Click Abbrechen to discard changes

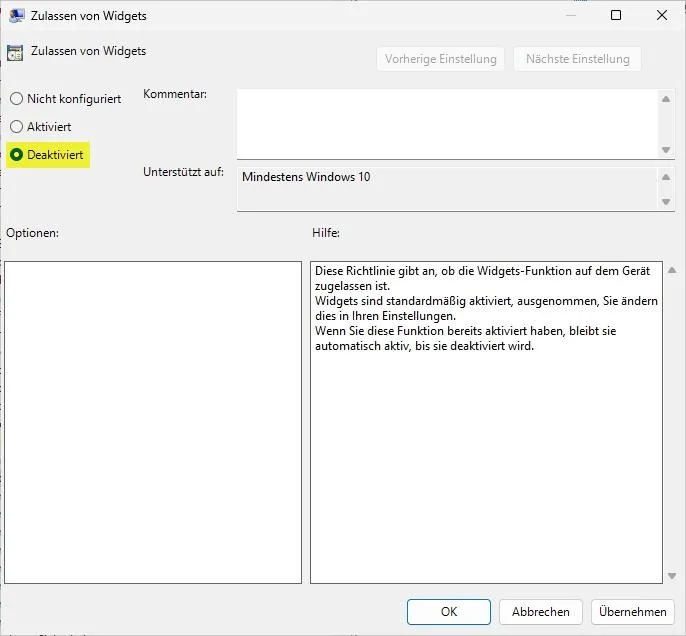[540, 612]
